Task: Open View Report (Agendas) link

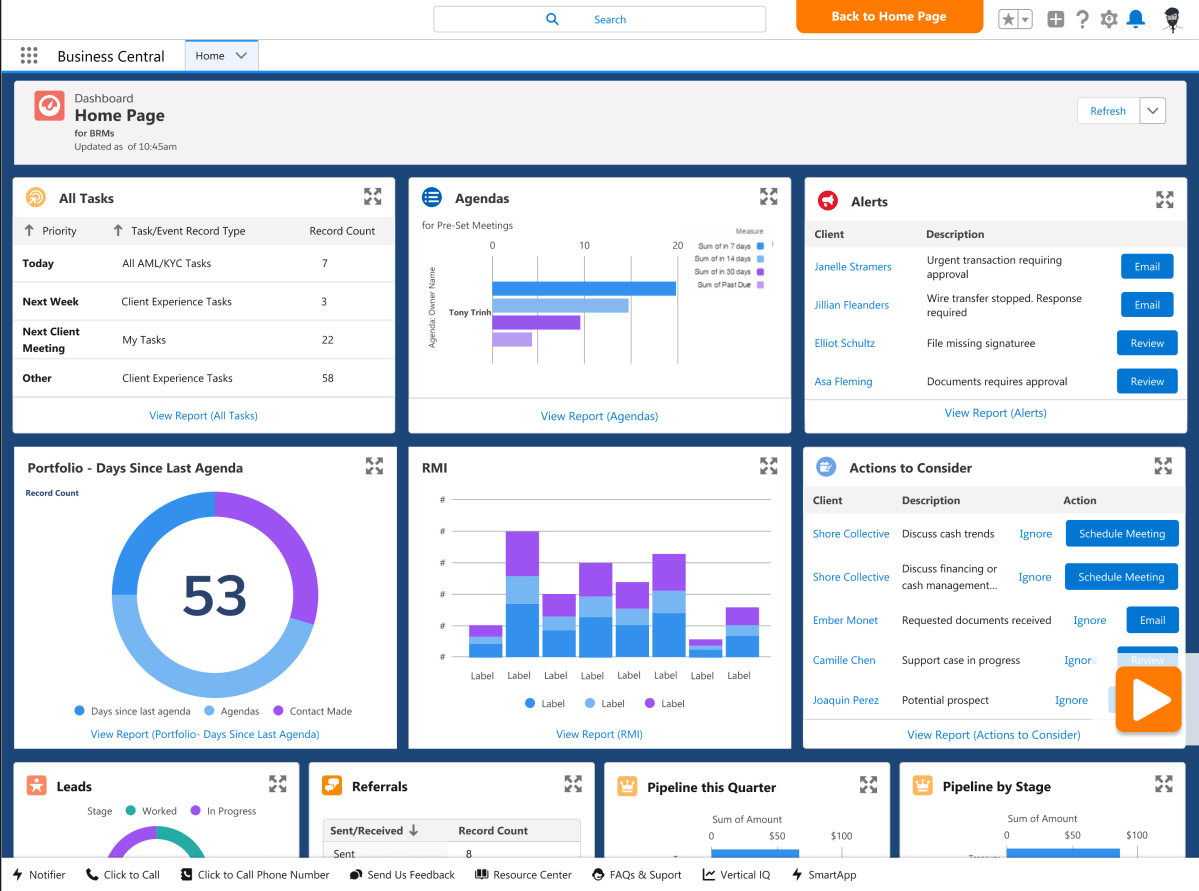Action: [x=599, y=415]
